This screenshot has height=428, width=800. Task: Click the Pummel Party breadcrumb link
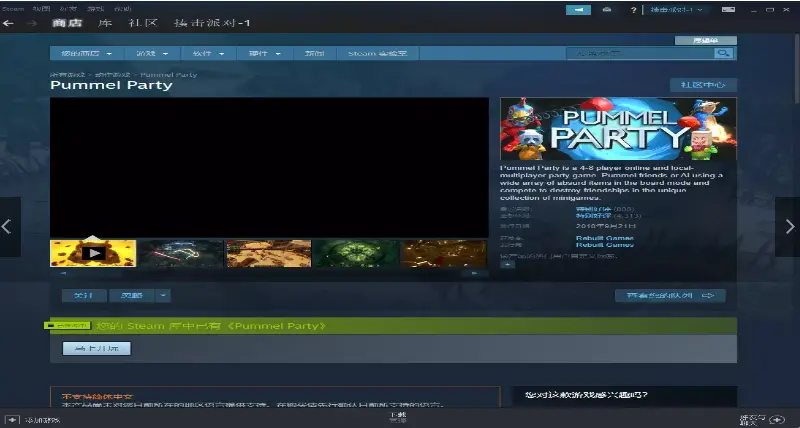(x=169, y=74)
